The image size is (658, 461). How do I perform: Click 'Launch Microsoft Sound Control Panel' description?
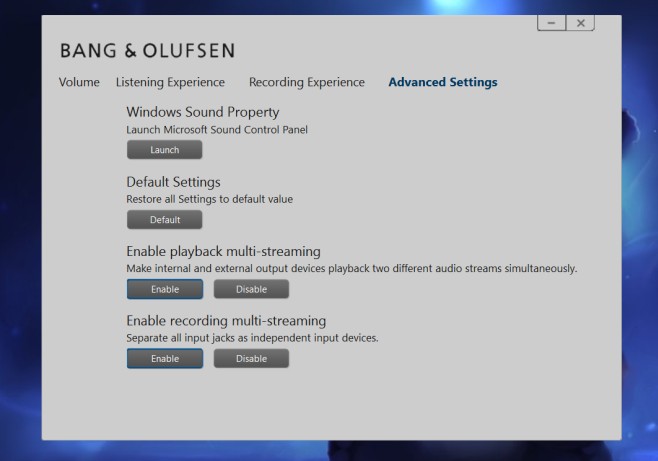click(217, 130)
